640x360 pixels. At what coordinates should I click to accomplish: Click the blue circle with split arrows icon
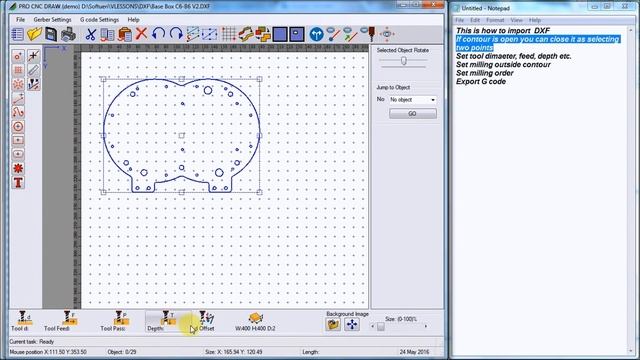point(316,34)
